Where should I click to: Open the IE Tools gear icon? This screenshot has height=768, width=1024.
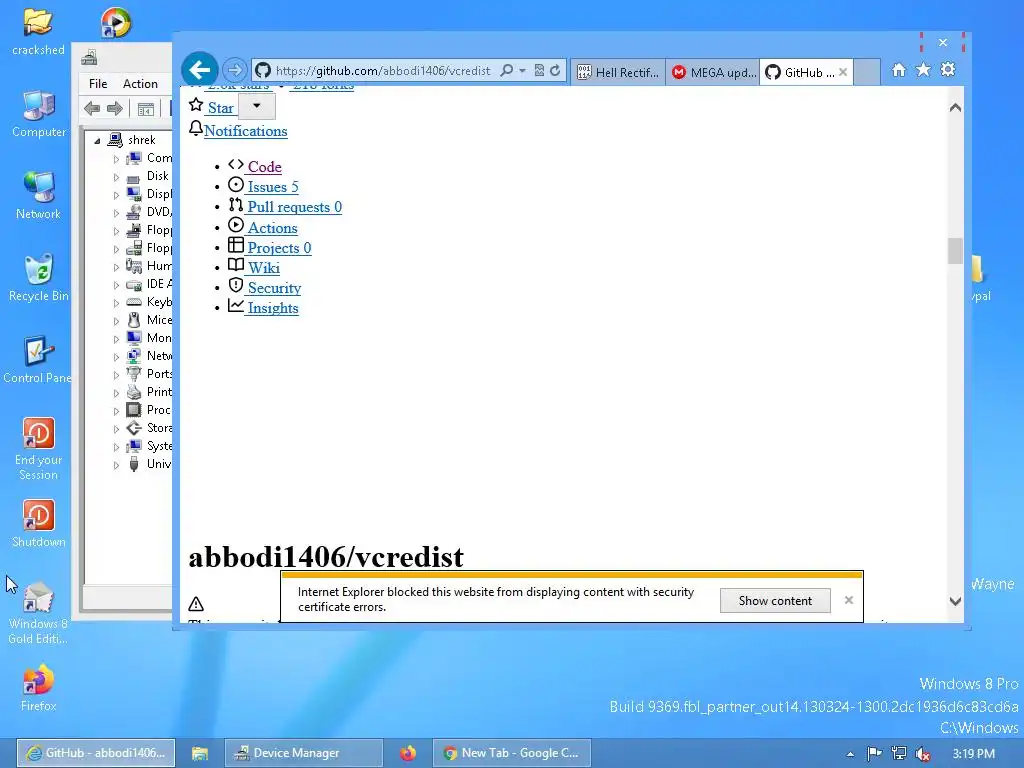[948, 70]
